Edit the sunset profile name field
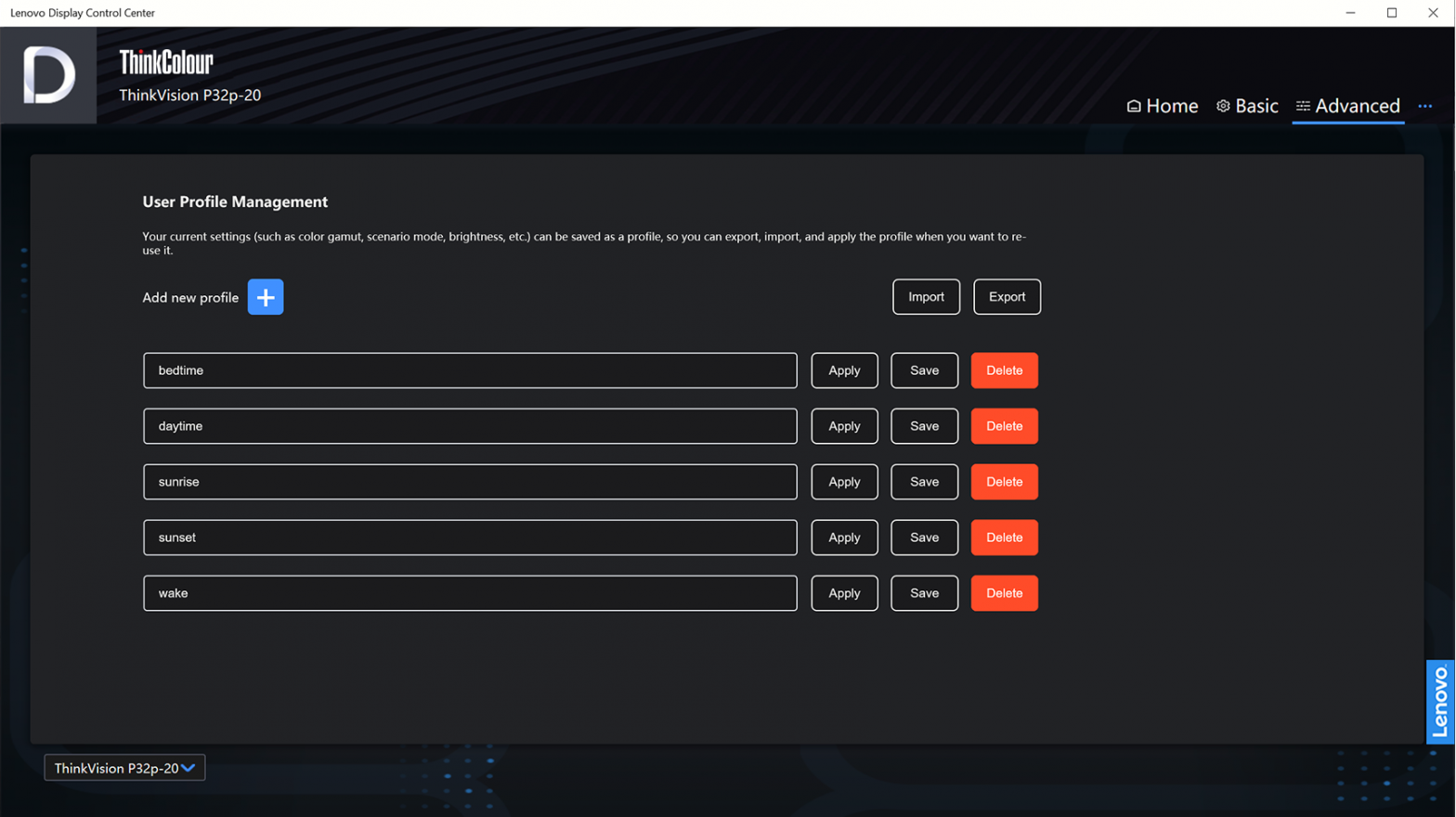The height and width of the screenshot is (817, 1456). [470, 538]
